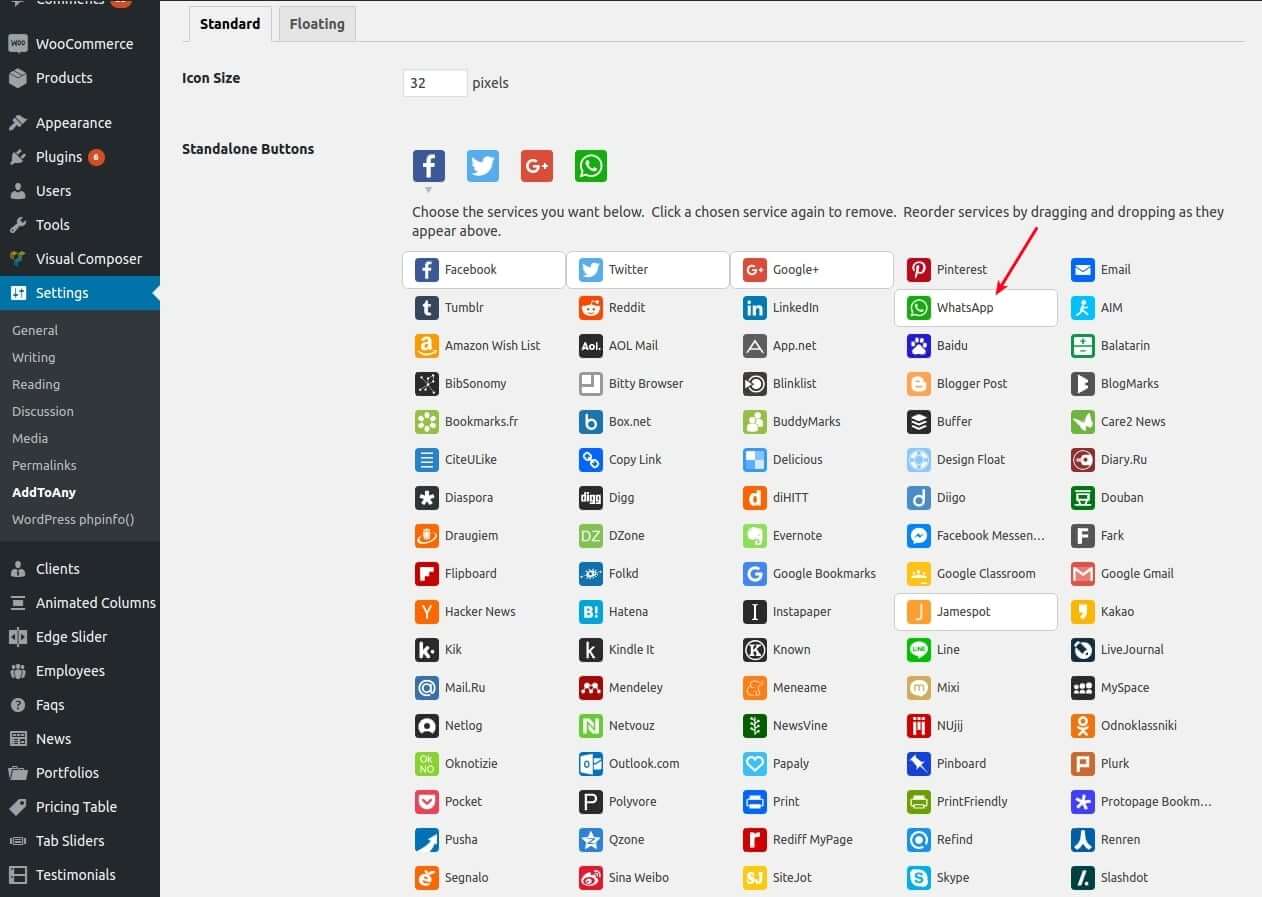Click the Google+ standalone button icon
Viewport: 1262px width, 897px height.
click(x=537, y=166)
